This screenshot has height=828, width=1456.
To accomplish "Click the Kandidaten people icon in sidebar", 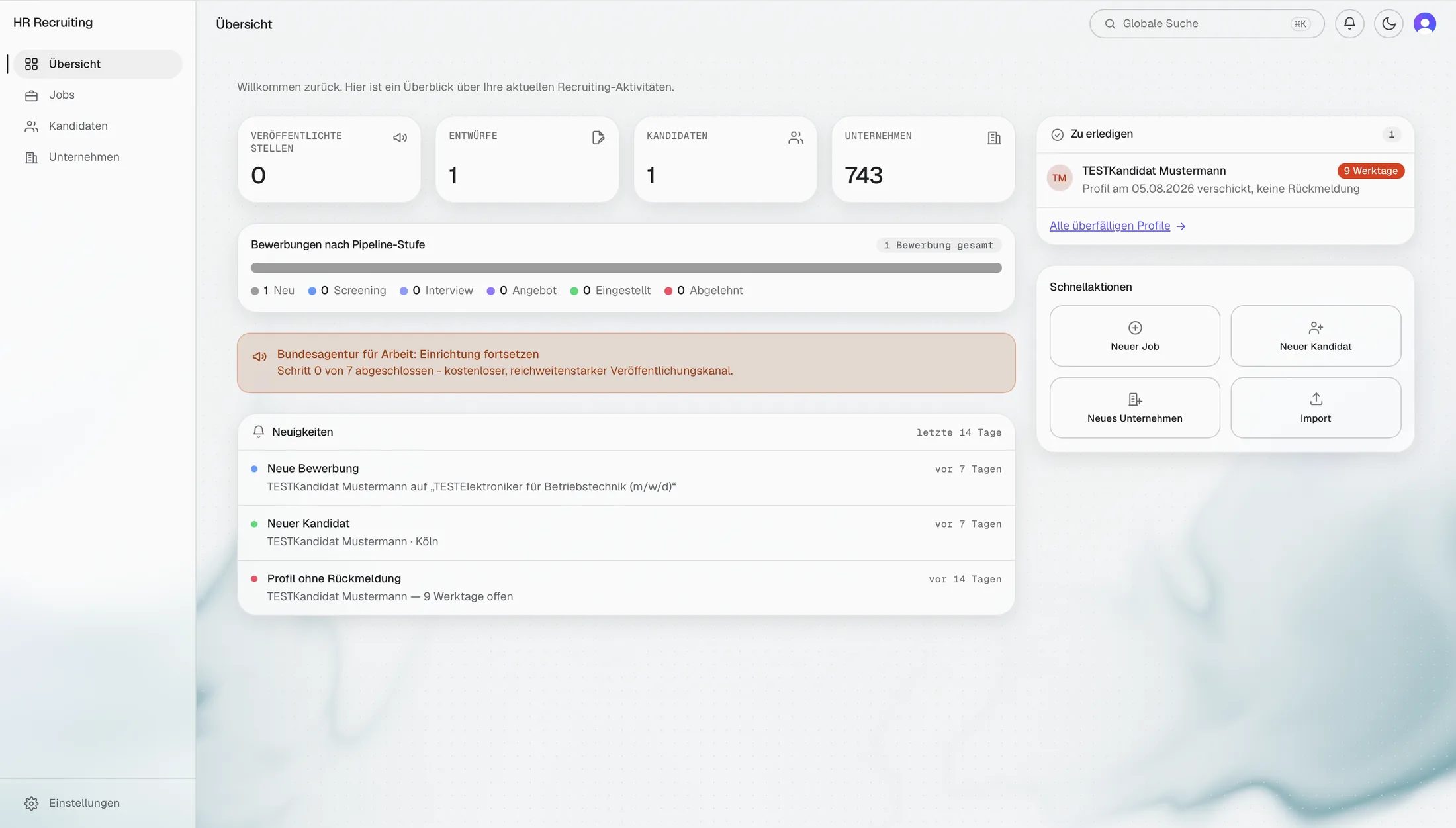I will coord(31,126).
